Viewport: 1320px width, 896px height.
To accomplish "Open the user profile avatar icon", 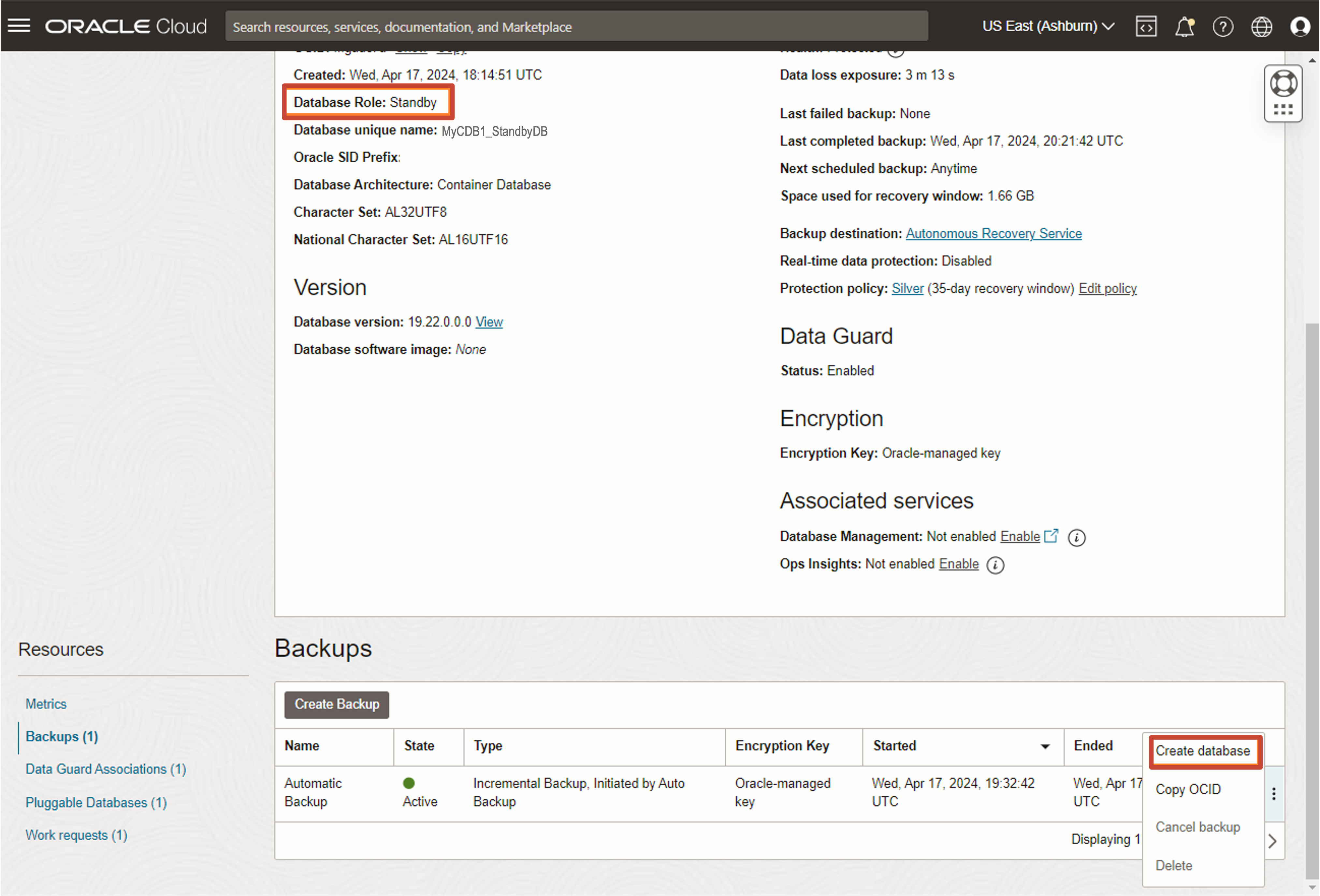I will pyautogui.click(x=1300, y=26).
